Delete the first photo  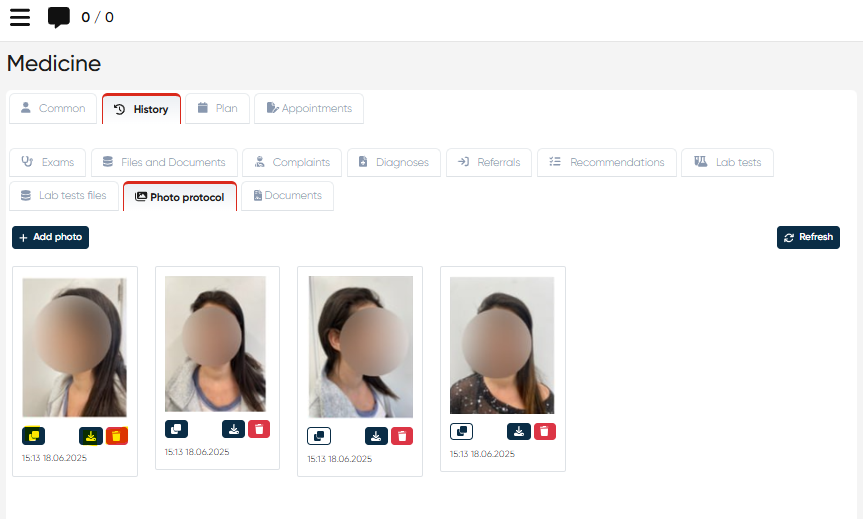(x=117, y=436)
